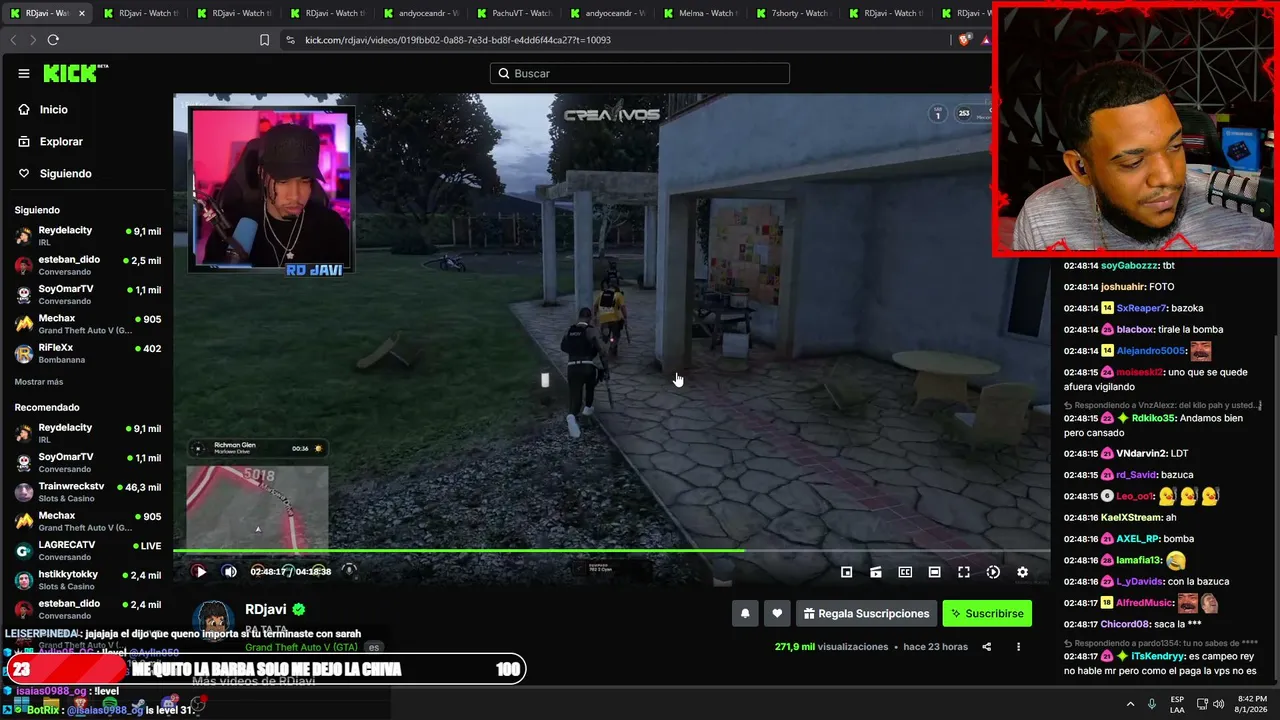Image resolution: width=1280 pixels, height=720 pixels.
Task: Enable notifications with the bell button
Action: (x=745, y=613)
